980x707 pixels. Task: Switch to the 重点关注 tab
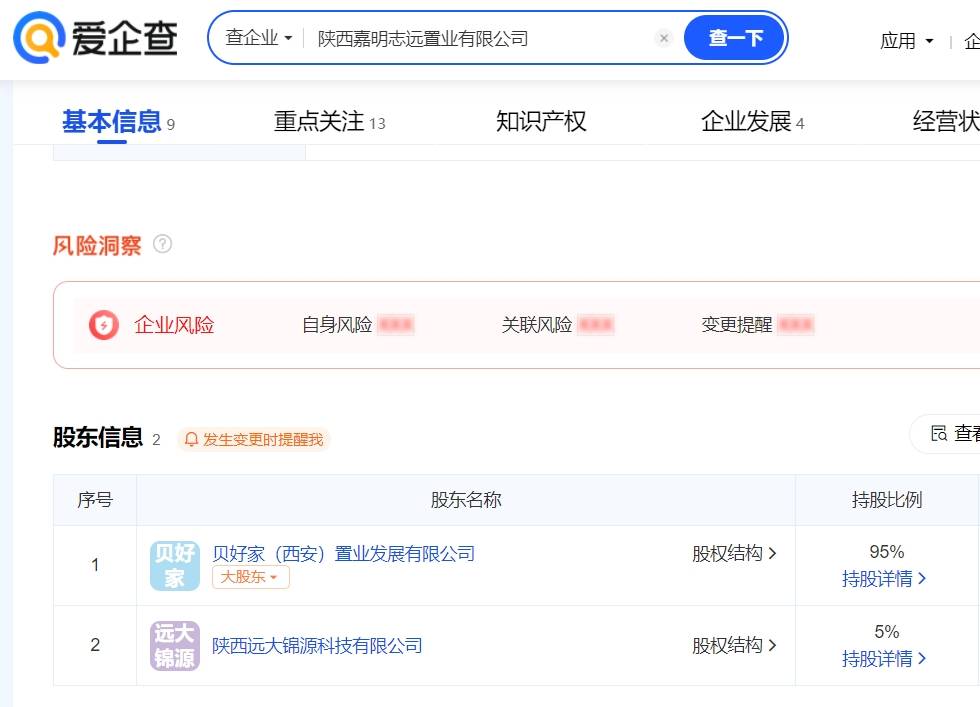coord(329,121)
